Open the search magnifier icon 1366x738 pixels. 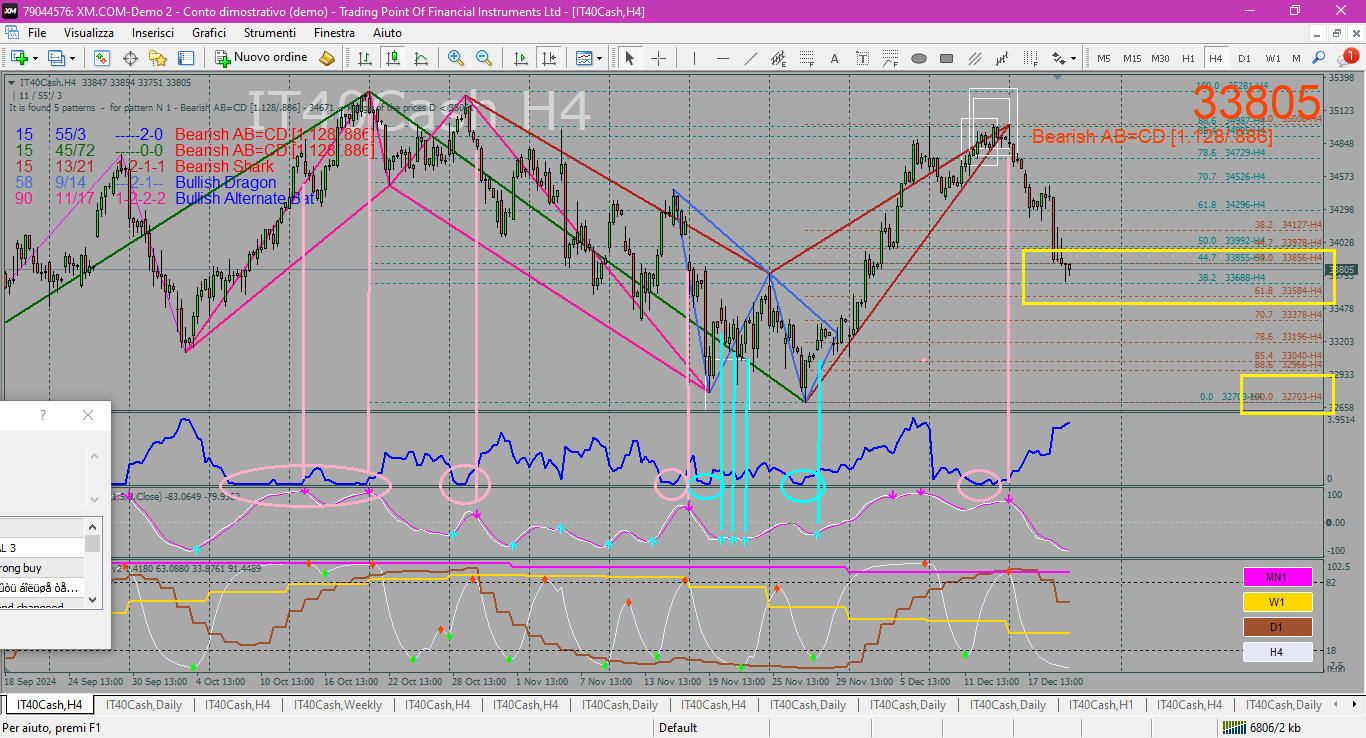click(x=1319, y=58)
